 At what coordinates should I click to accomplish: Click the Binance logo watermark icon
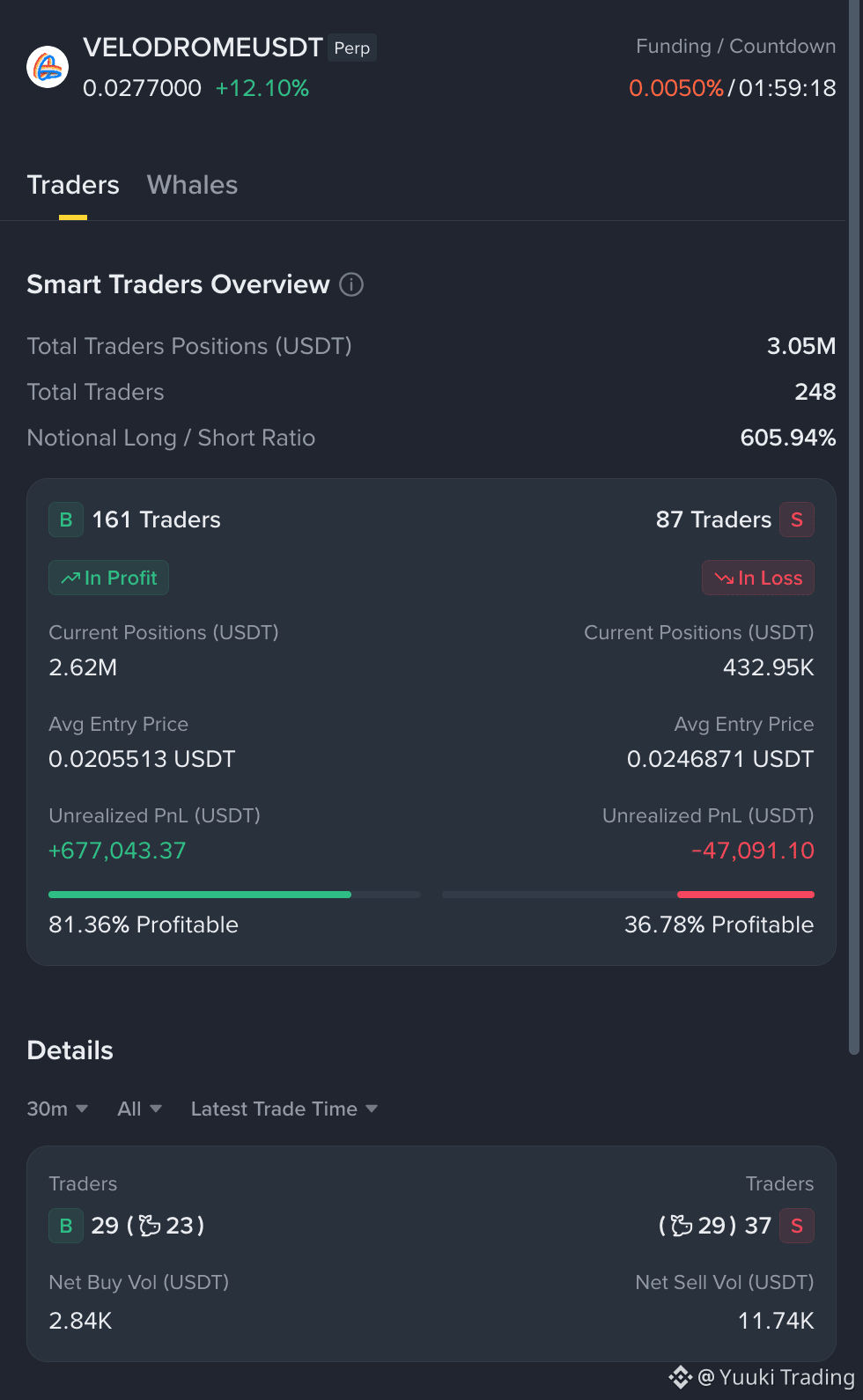[x=680, y=1377]
